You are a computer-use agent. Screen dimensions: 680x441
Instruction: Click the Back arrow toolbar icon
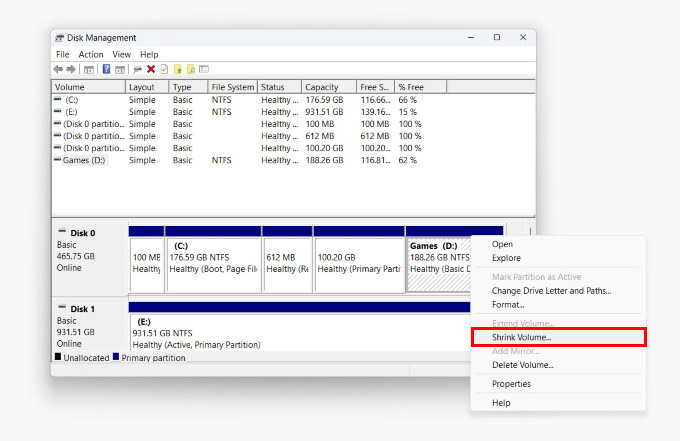(58, 69)
